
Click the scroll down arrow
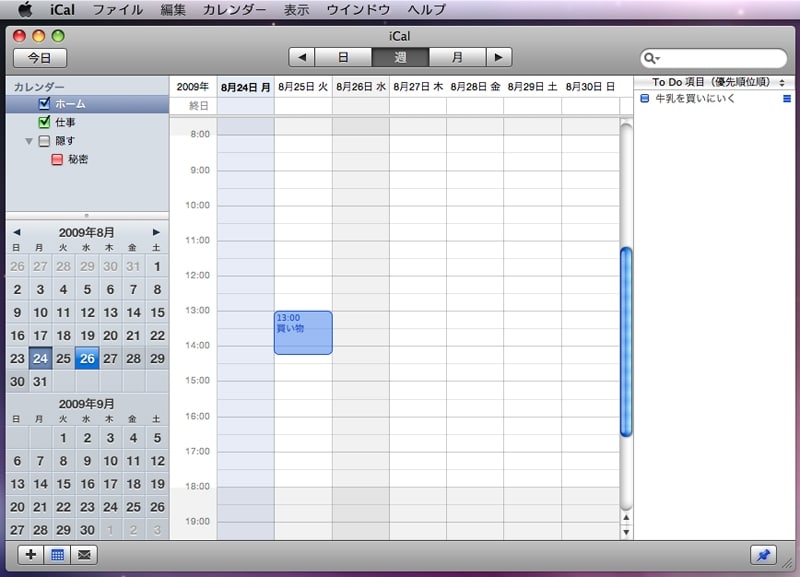(x=626, y=532)
